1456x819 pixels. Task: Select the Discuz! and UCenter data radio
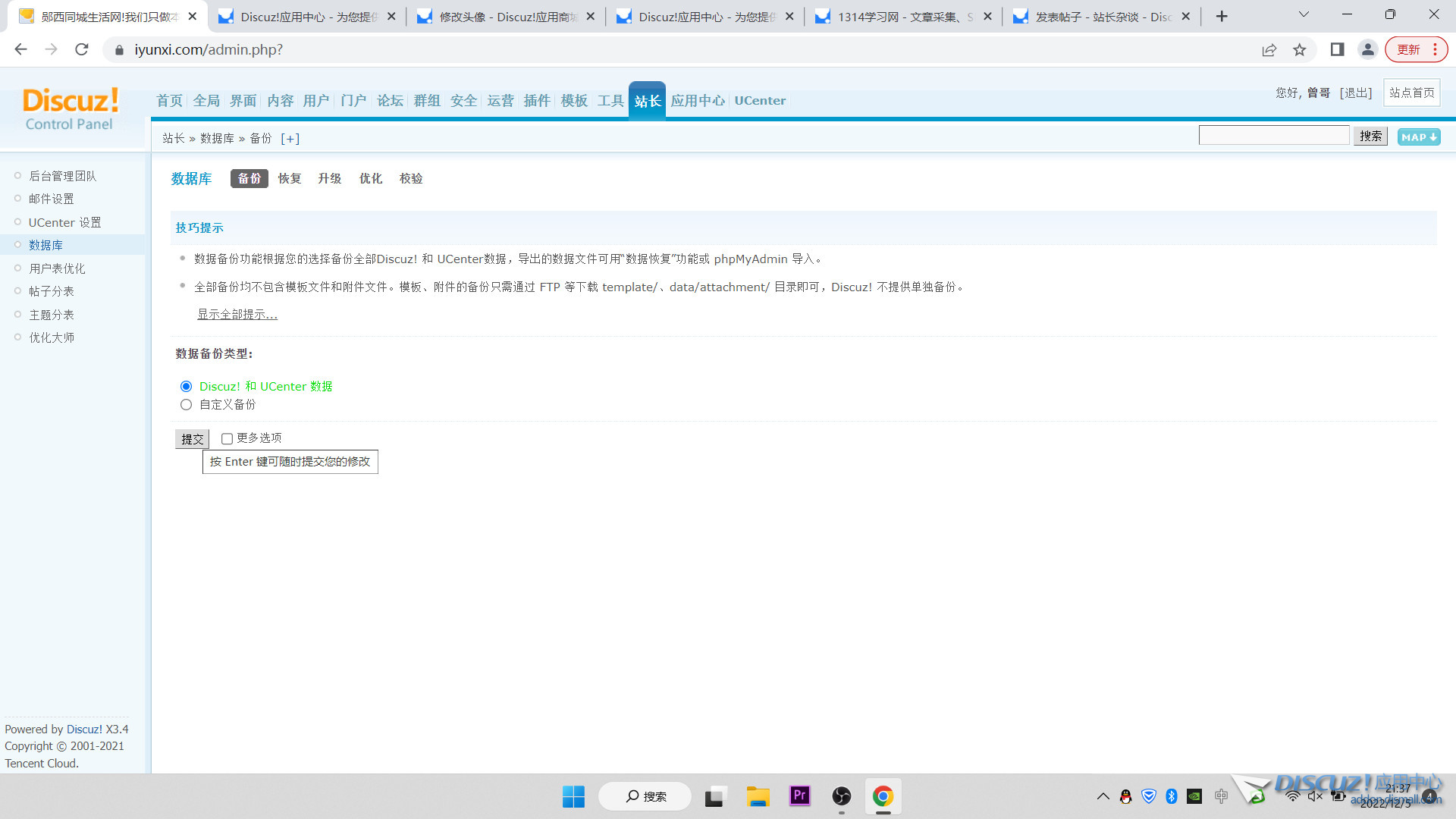point(186,387)
